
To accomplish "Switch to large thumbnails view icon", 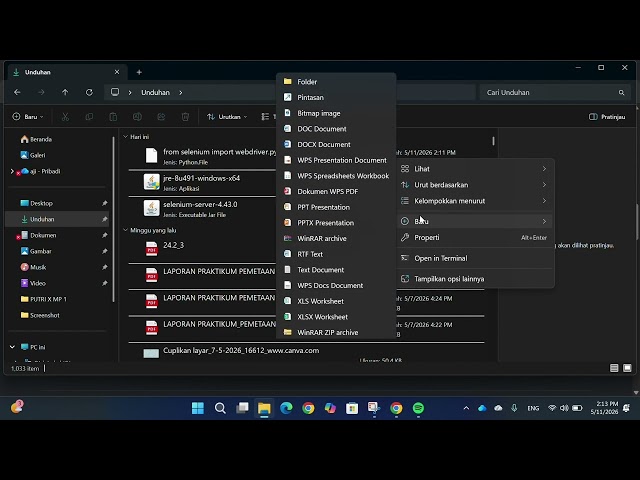I will [x=627, y=368].
